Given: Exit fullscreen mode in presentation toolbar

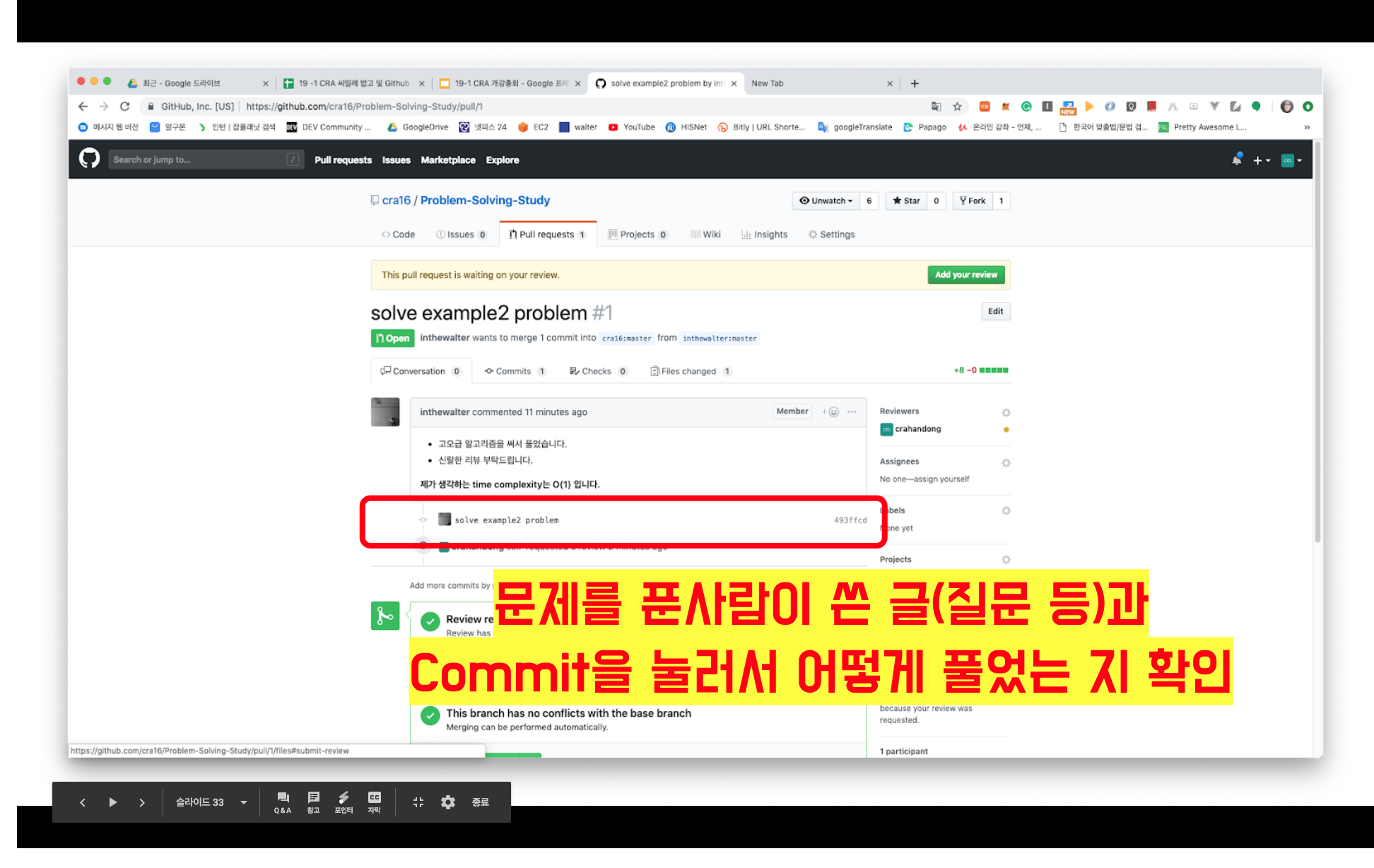Looking at the screenshot, I should pos(418,802).
